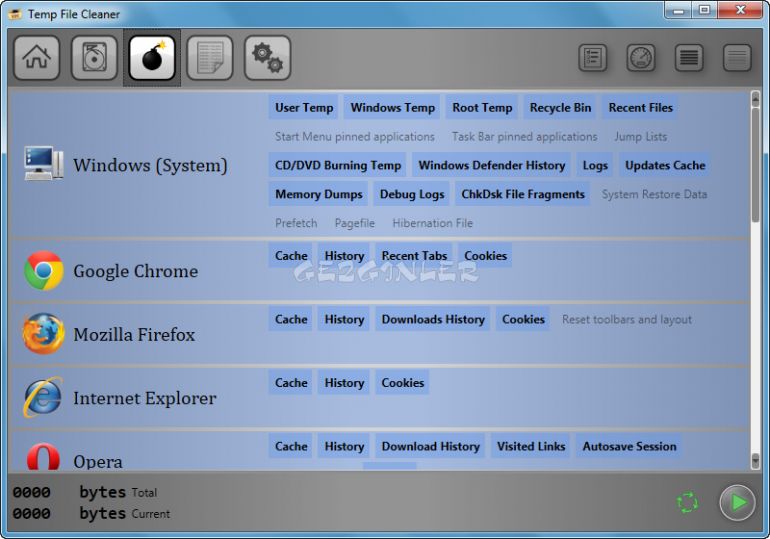This screenshot has height=539, width=770.
Task: Select the dense list view icon
Action: [689, 58]
